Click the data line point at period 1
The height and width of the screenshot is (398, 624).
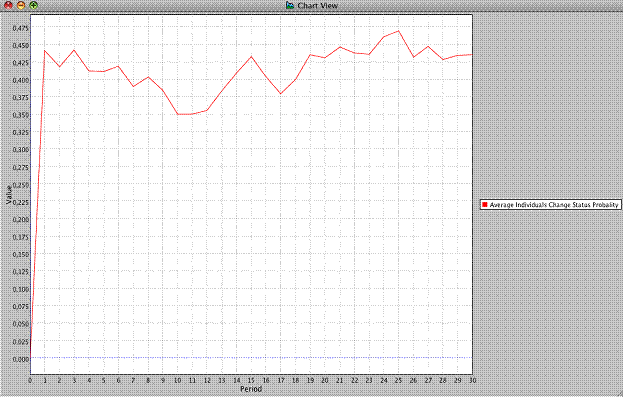click(45, 51)
